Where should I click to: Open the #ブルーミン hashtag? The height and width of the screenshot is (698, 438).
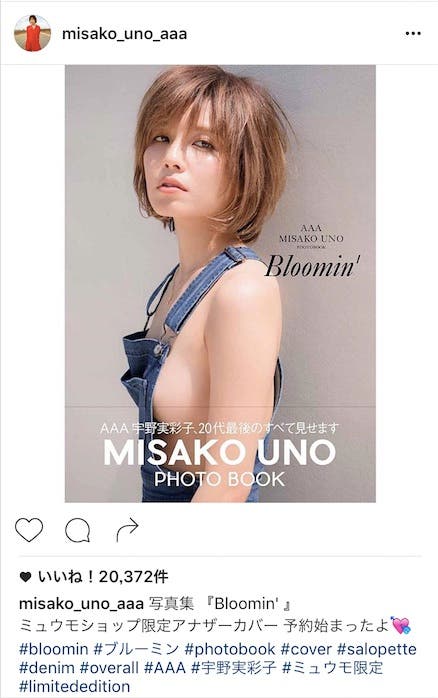[x=136, y=649]
